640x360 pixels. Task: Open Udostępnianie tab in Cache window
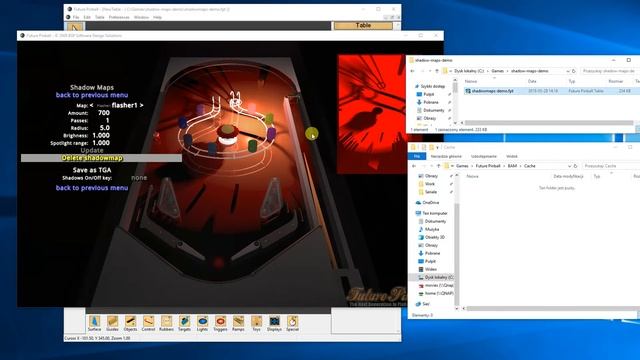(484, 156)
